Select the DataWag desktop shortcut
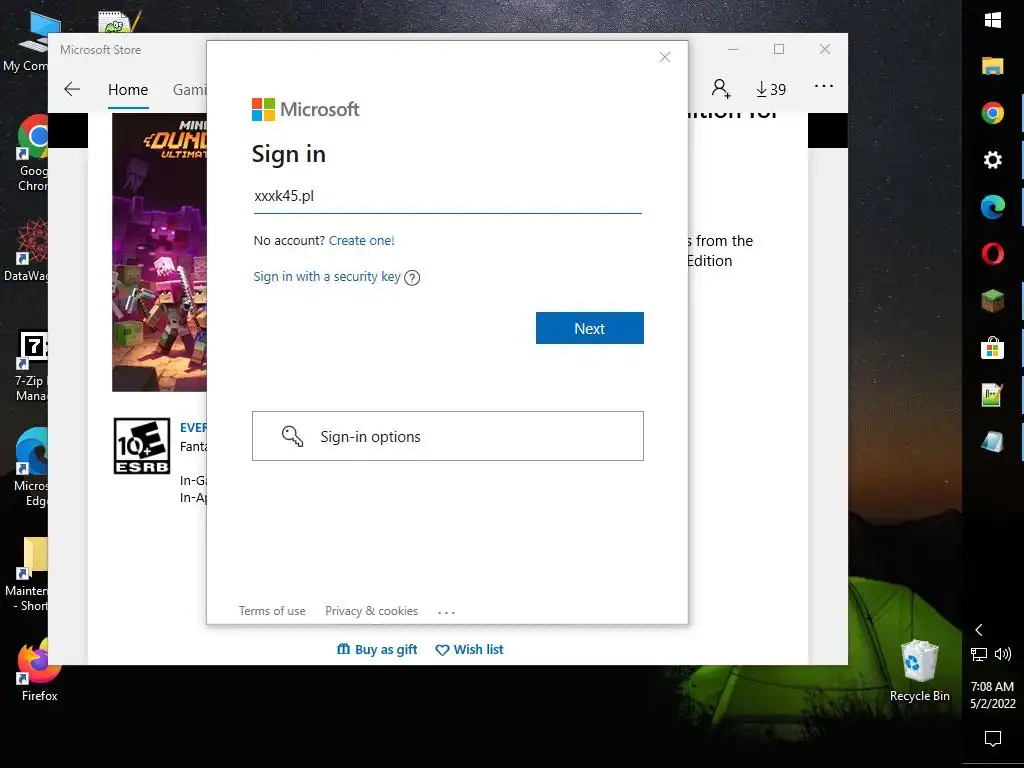 point(26,251)
